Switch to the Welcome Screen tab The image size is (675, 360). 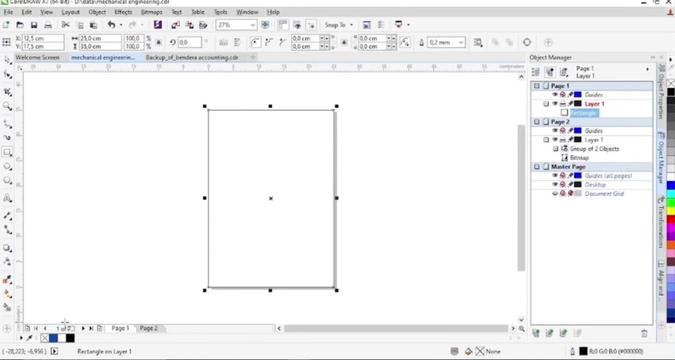point(38,57)
